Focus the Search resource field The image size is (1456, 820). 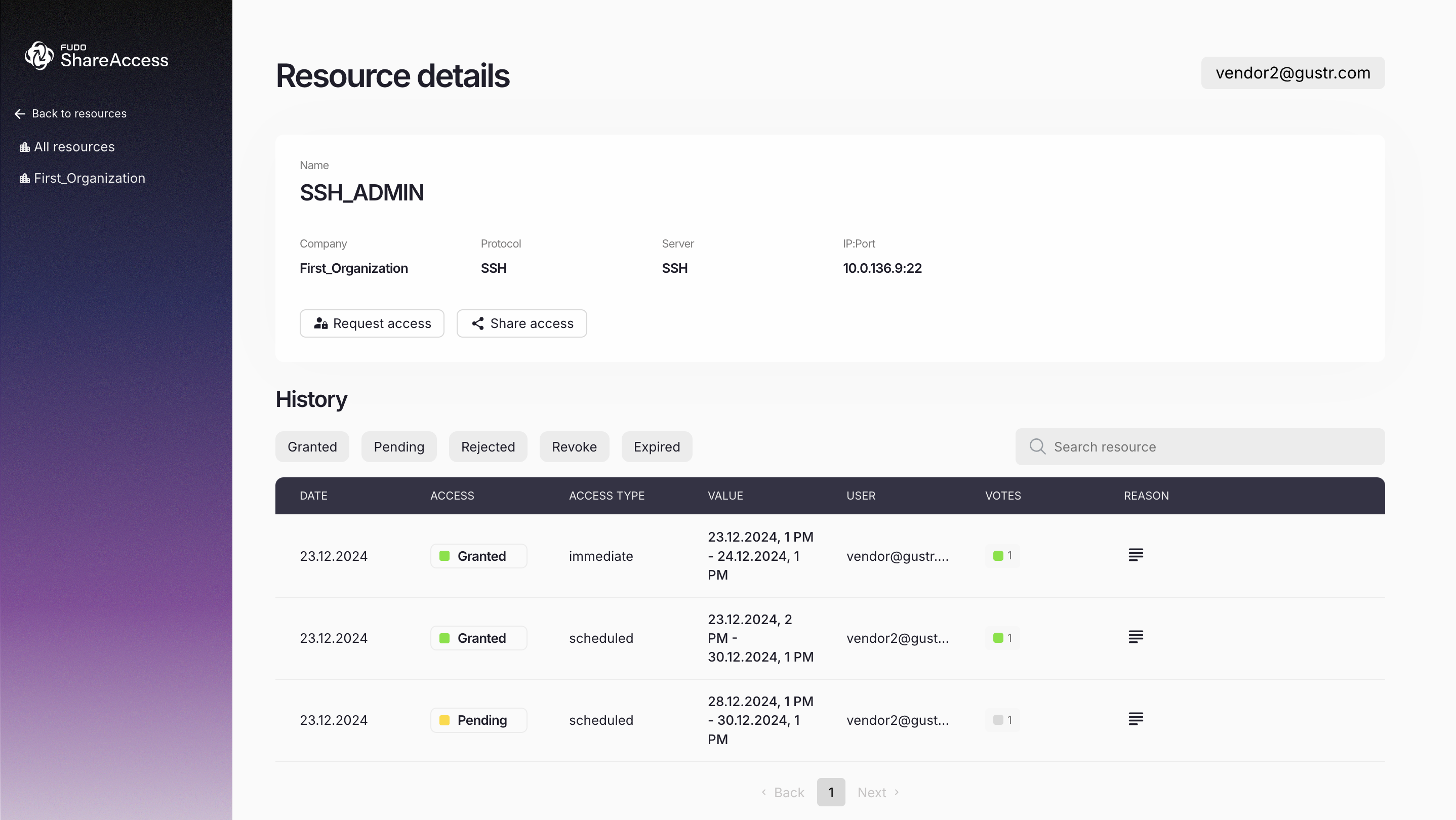click(1200, 446)
